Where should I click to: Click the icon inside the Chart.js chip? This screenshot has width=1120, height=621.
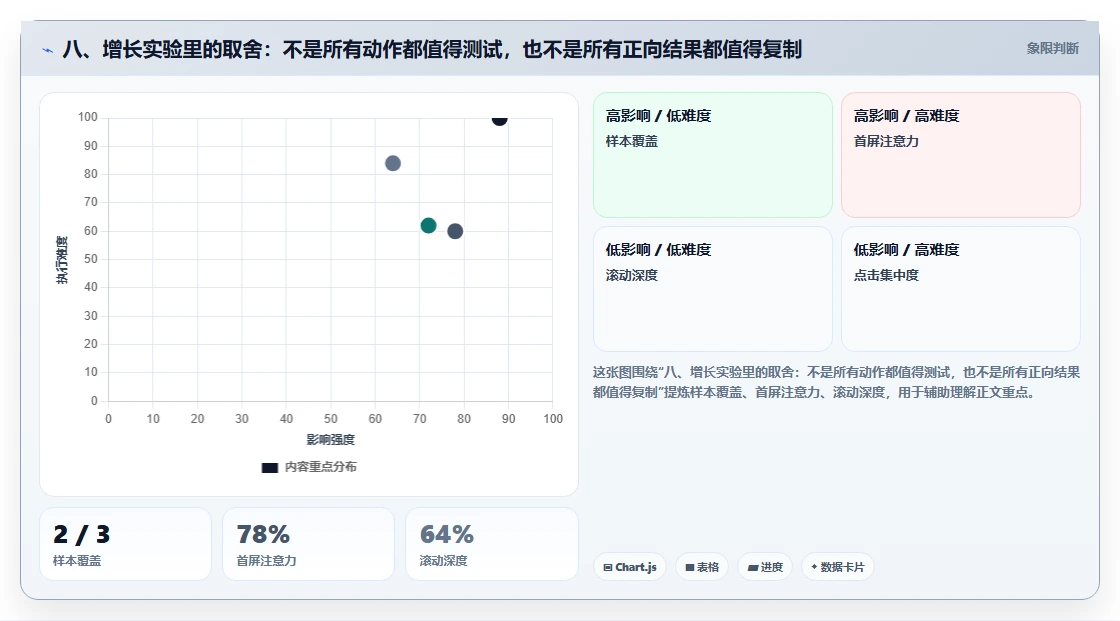point(608,567)
